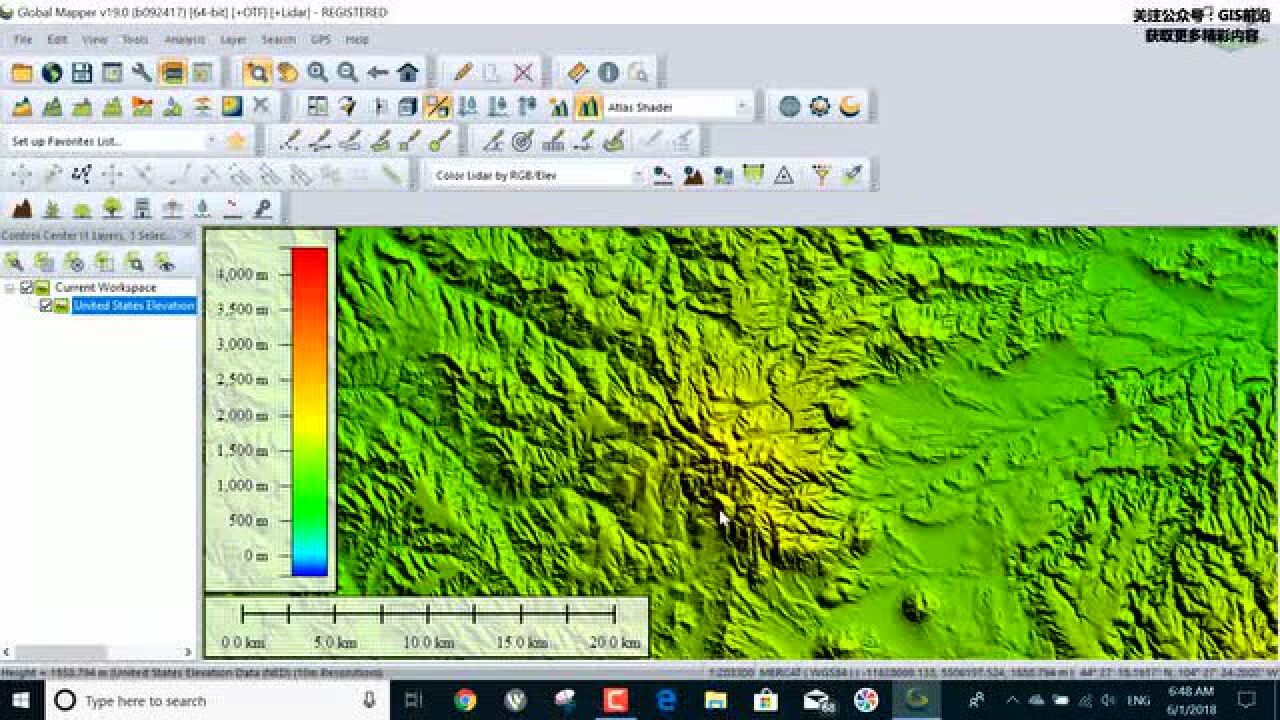Expand the Color Lidar by RGB/Elev dropdown

click(x=637, y=176)
